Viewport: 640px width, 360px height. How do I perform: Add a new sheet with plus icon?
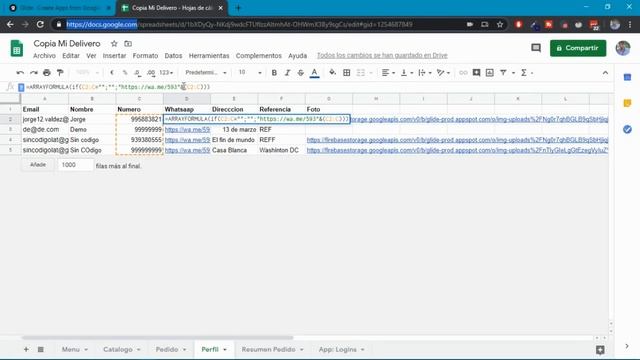tap(26, 349)
